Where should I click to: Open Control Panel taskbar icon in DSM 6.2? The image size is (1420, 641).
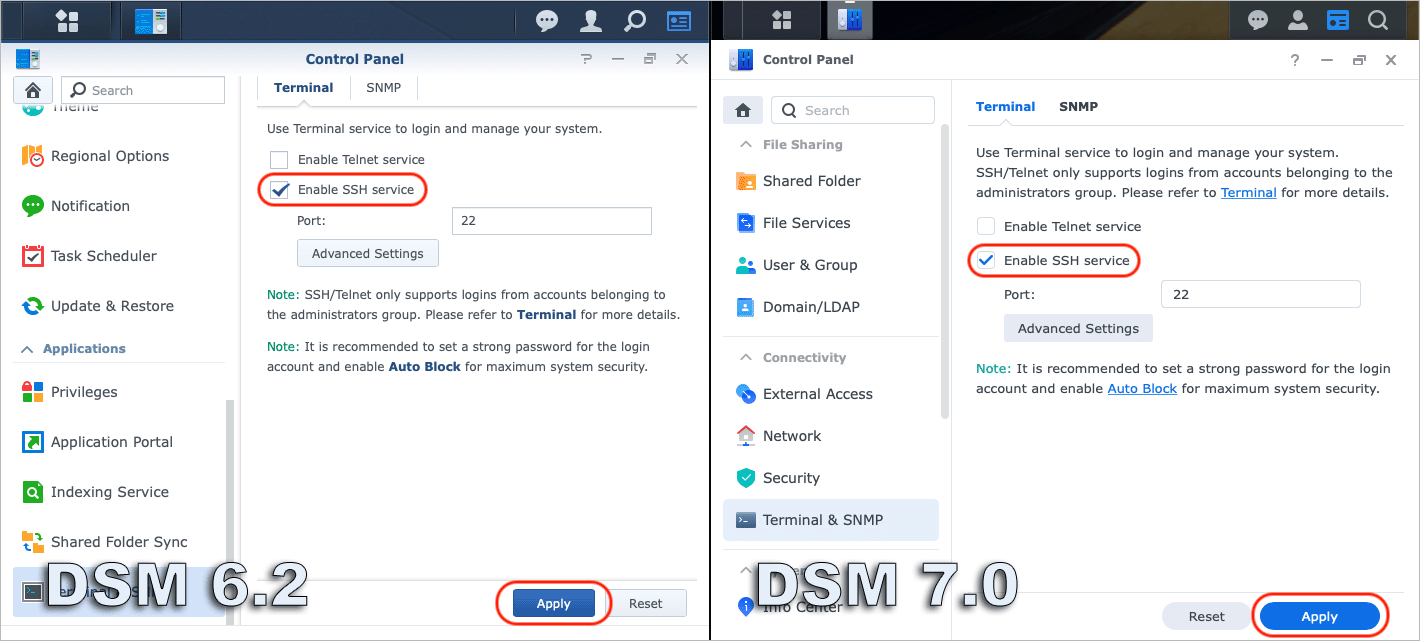(151, 20)
